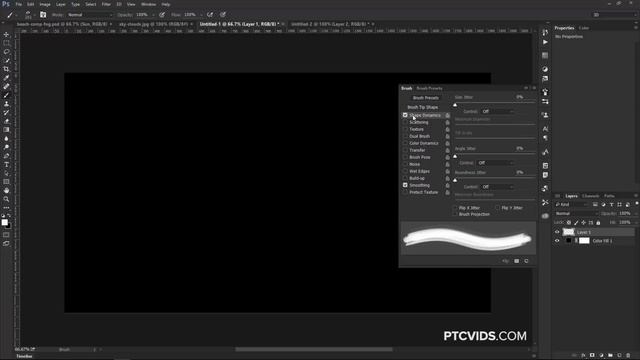Open the Filter menu
The height and width of the screenshot is (360, 640).
[106, 4]
